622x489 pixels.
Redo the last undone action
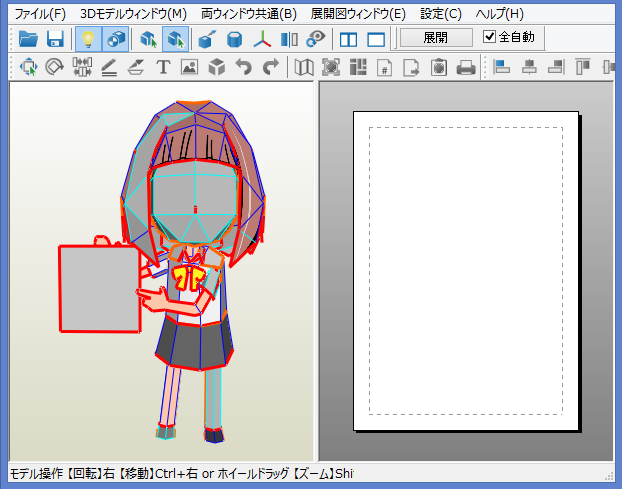click(x=271, y=67)
